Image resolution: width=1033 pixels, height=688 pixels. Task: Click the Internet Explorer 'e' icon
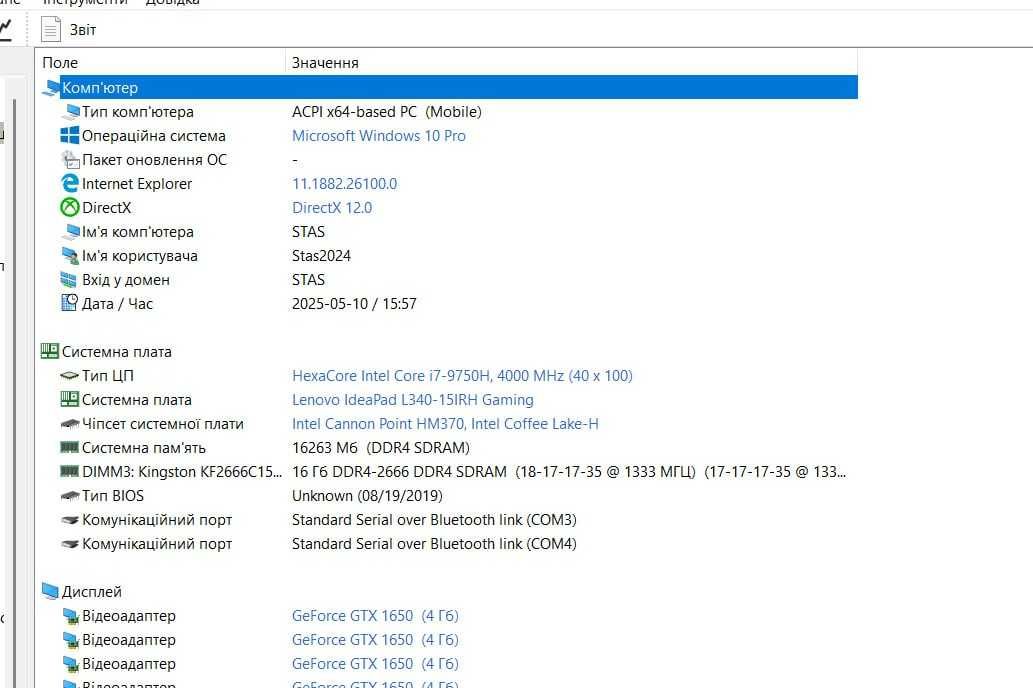[x=70, y=183]
